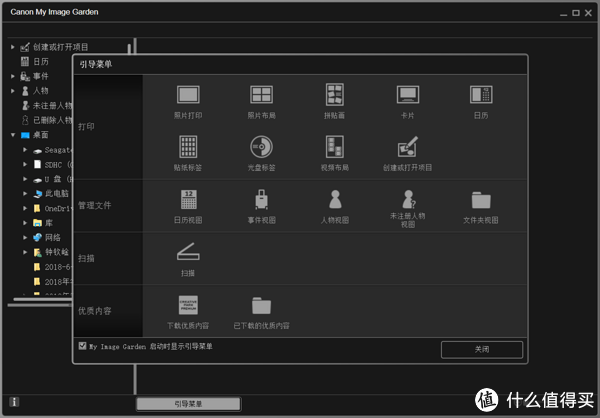Click the 关闭 close button in guide menu
Image resolution: width=600 pixels, height=418 pixels.
coord(482,349)
